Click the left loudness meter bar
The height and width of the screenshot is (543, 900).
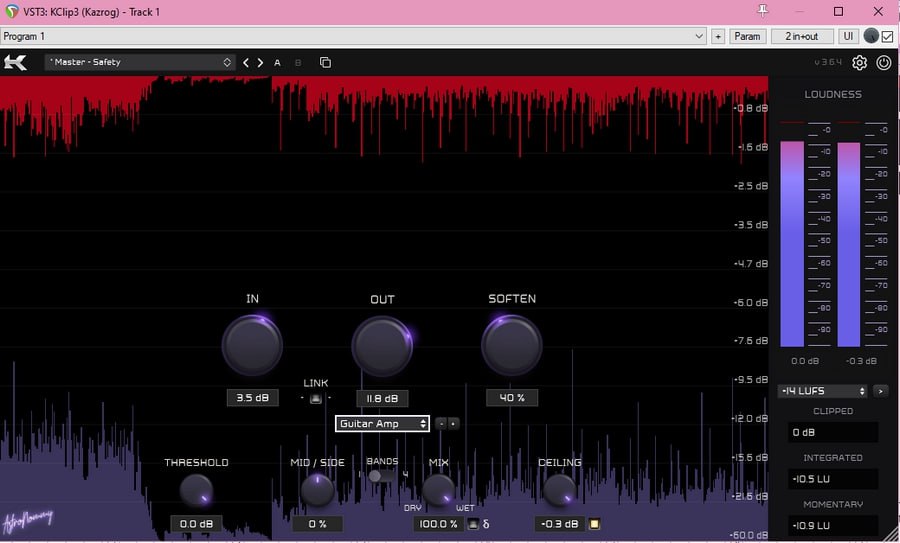pyautogui.click(x=792, y=244)
